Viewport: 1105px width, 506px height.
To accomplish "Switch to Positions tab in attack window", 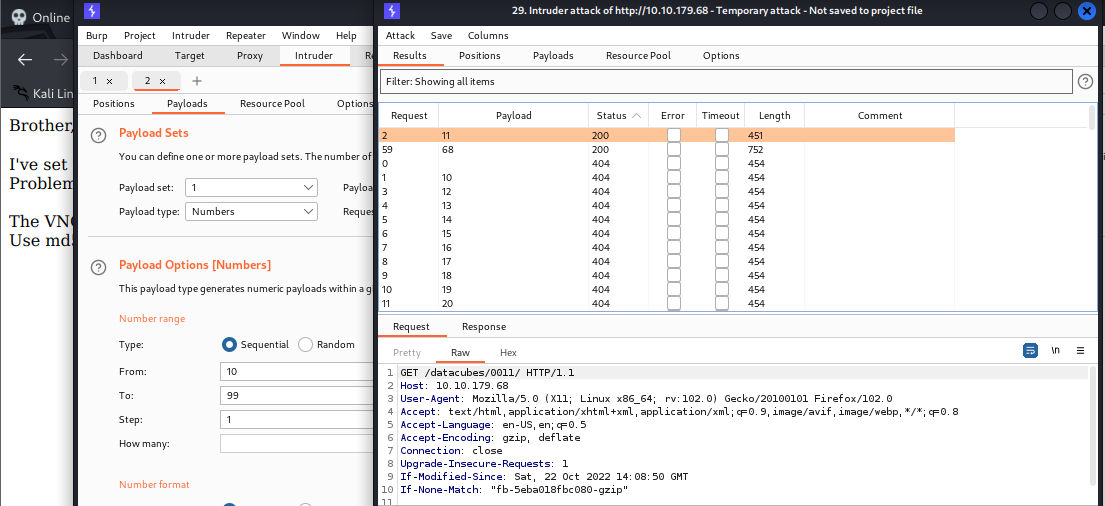I will click(479, 56).
